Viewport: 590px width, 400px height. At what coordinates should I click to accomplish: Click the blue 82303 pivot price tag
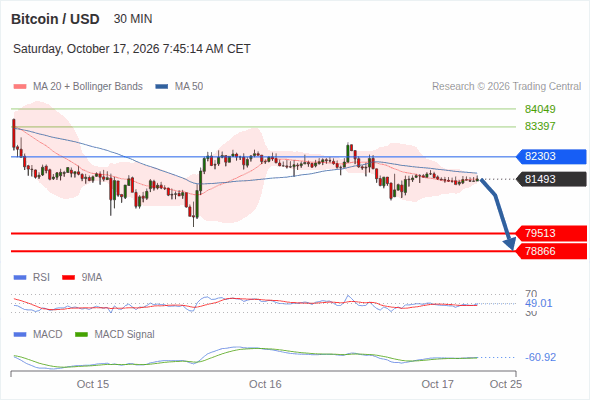551,156
